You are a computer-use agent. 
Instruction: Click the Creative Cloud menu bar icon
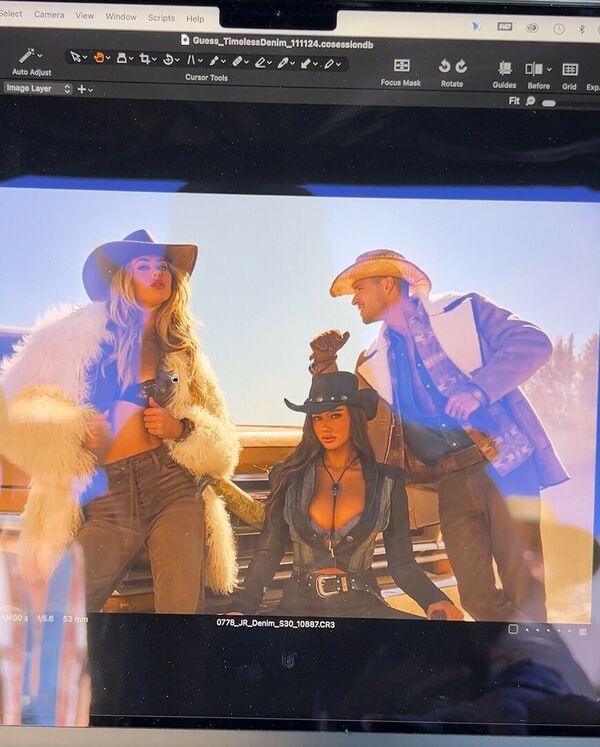pyautogui.click(x=532, y=28)
